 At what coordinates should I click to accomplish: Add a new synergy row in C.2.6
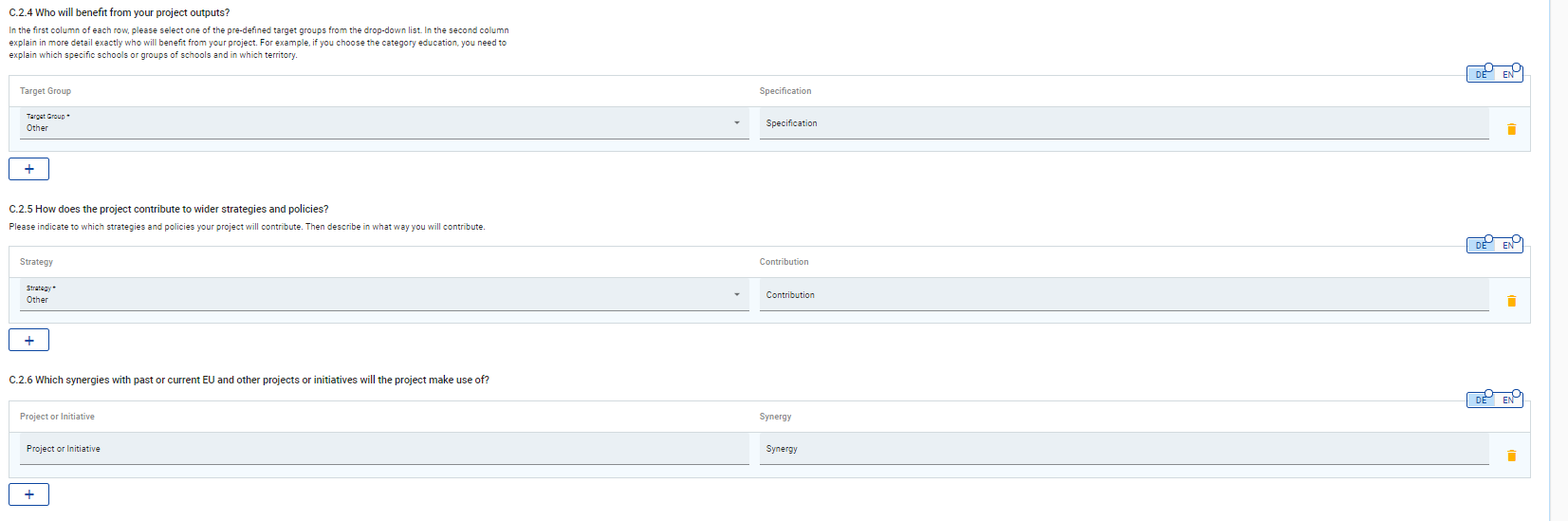(x=28, y=494)
